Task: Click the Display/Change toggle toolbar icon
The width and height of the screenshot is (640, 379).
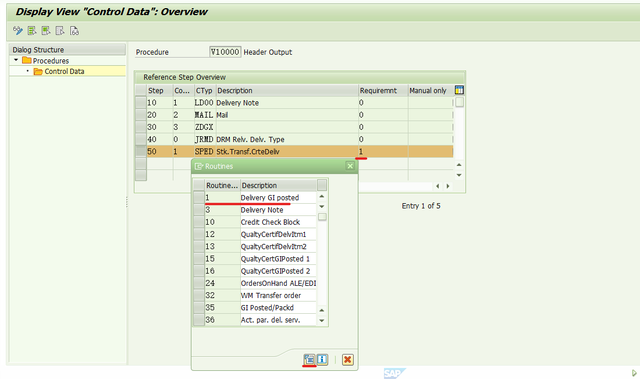Action: point(18,31)
